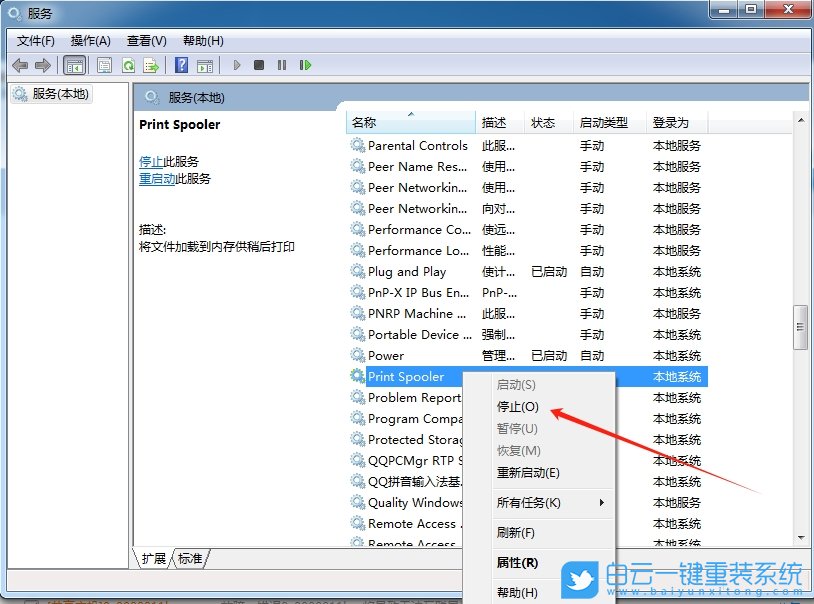Click the stop service square icon

[258, 65]
